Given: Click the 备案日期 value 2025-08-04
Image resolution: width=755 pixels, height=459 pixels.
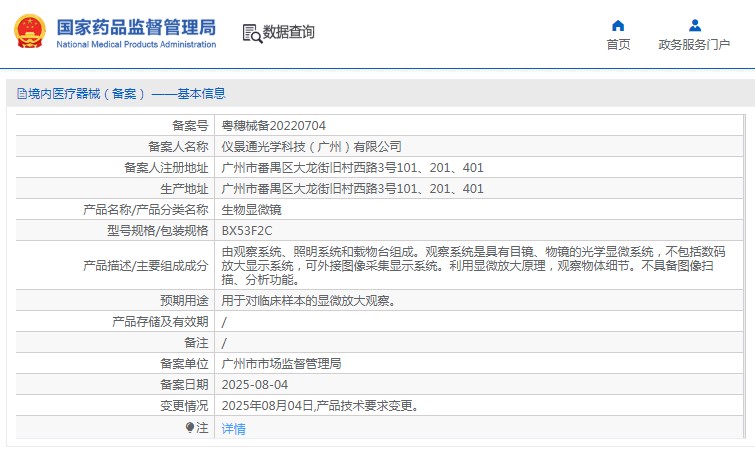Looking at the screenshot, I should (x=254, y=384).
